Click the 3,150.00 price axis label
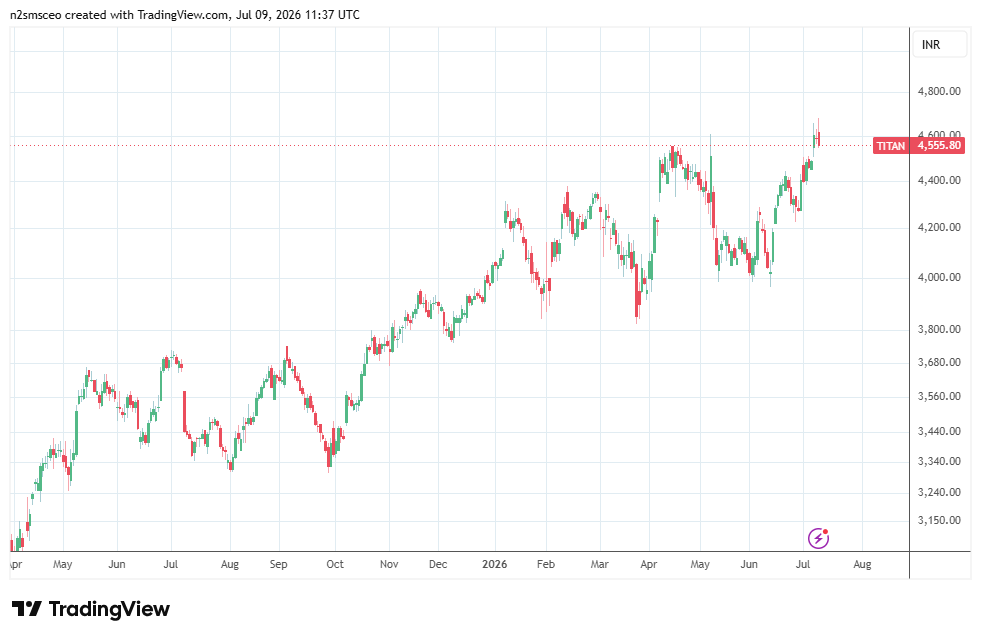 (x=938, y=520)
